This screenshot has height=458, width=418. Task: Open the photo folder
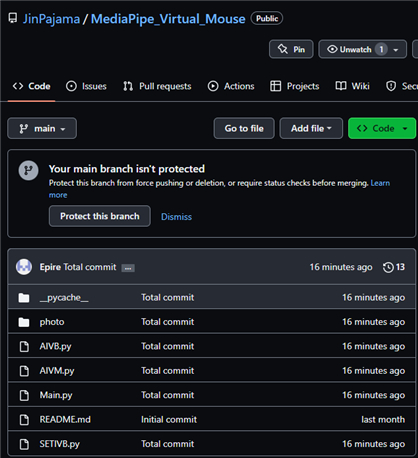tap(52, 322)
